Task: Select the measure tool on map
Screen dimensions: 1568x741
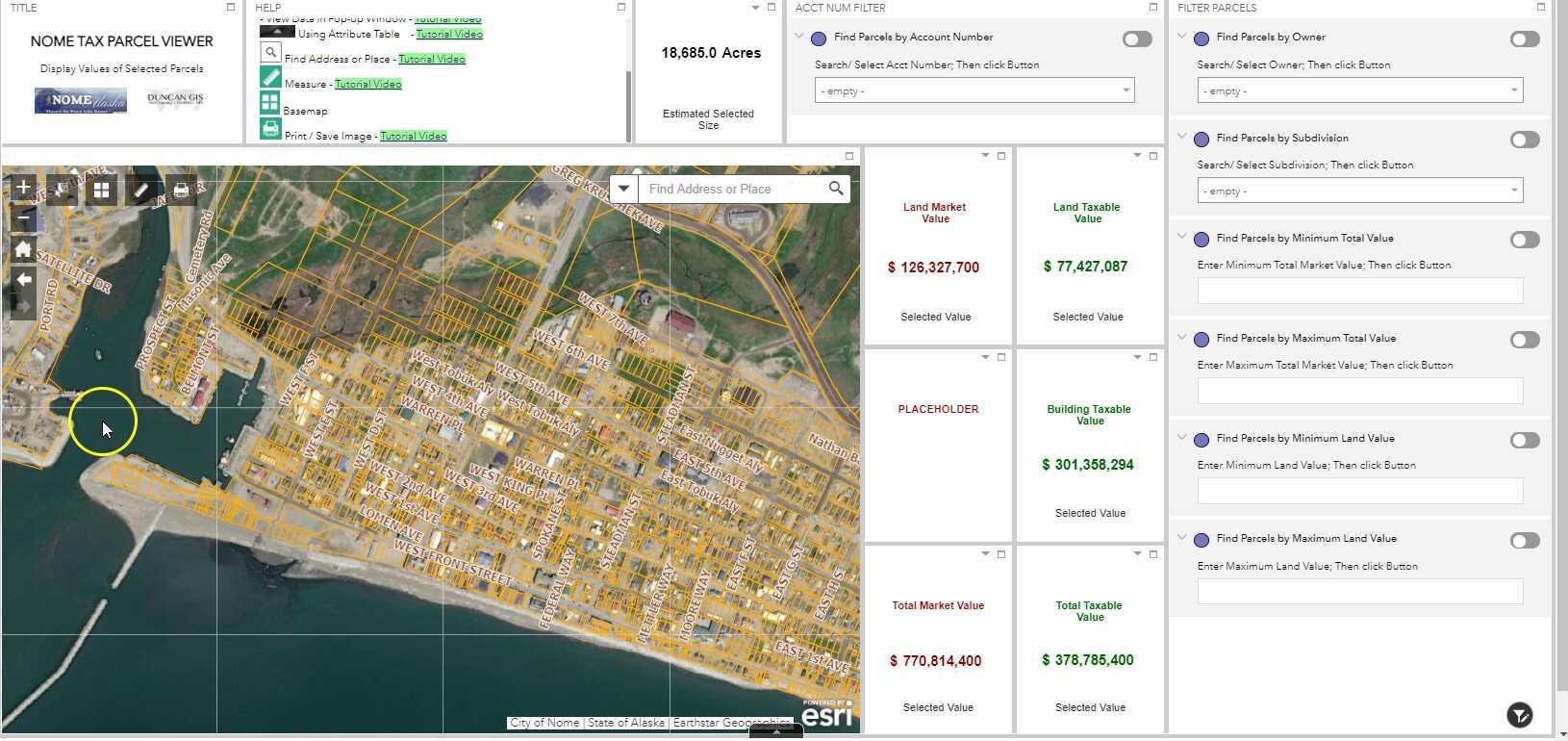Action: [x=140, y=190]
